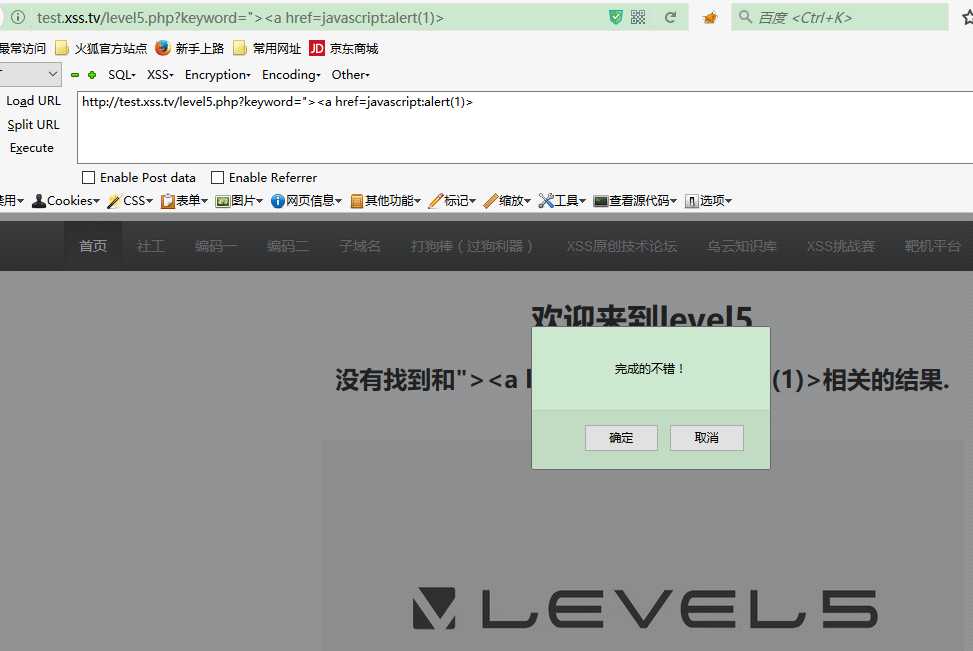Screen dimensions: 973x651
Task: Click the 完成的不错！dialog message text
Action: pos(650,369)
